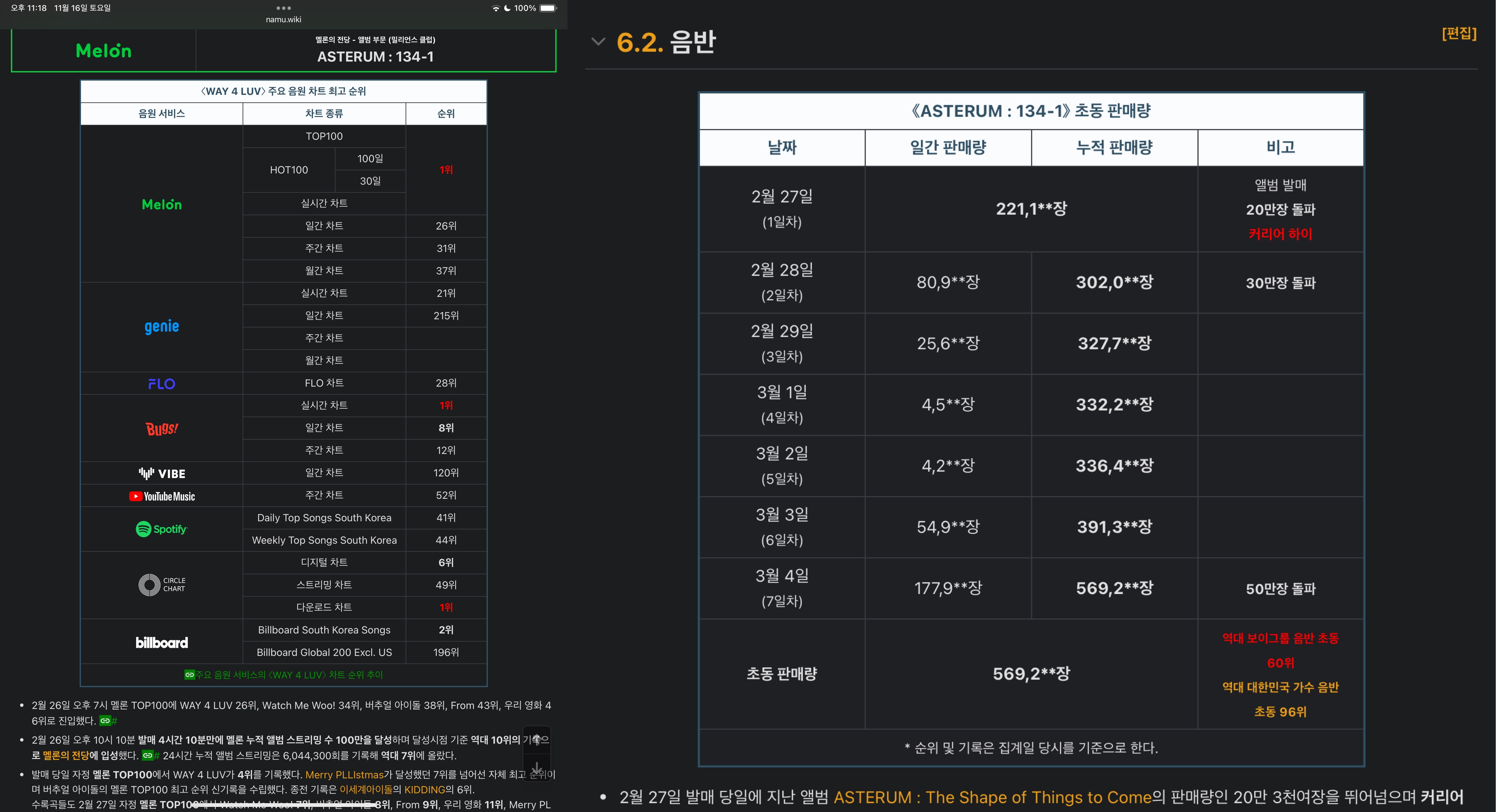Click the '초동 판매량' row label
The height and width of the screenshot is (812, 1496).
pos(782,674)
